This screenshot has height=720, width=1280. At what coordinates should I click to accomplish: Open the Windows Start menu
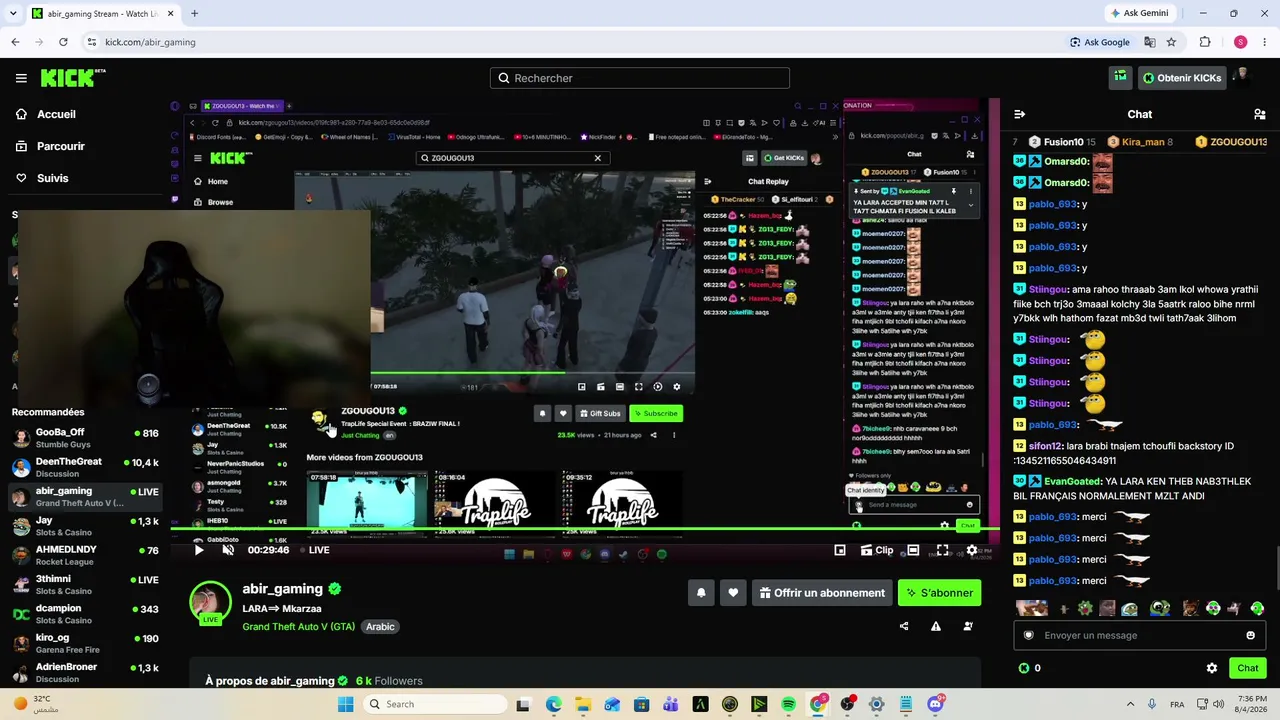point(345,704)
